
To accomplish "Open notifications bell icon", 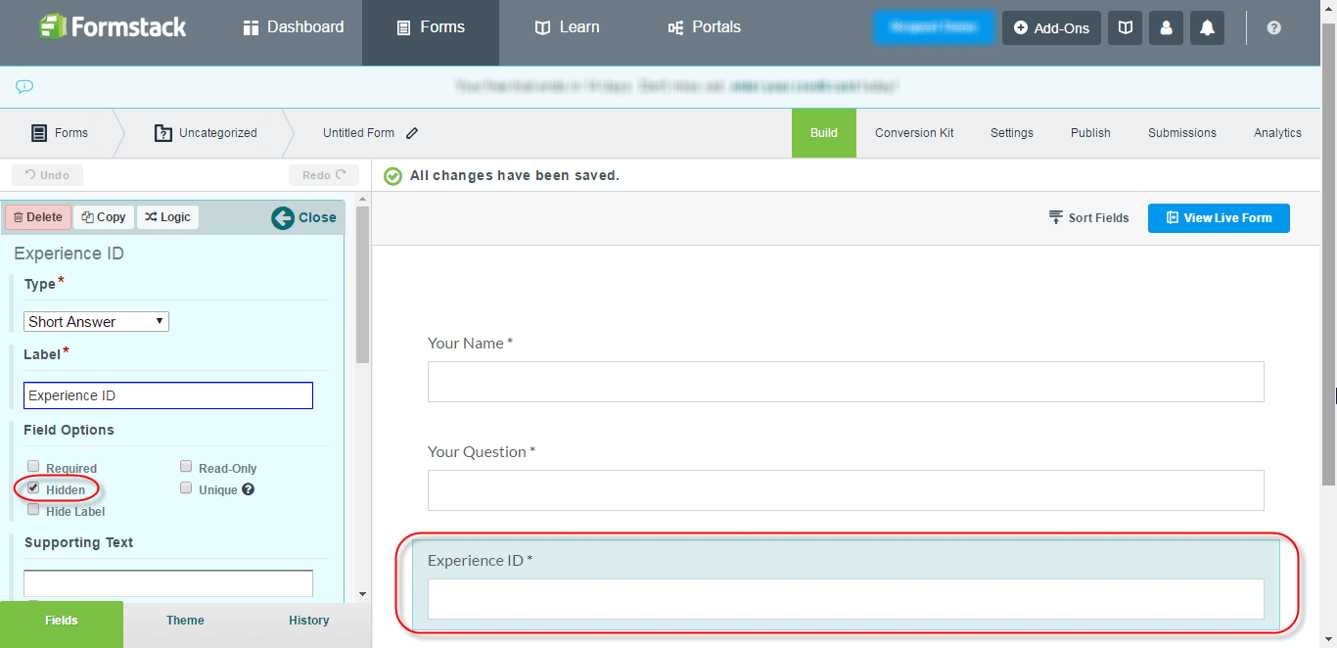I will pyautogui.click(x=1207, y=28).
